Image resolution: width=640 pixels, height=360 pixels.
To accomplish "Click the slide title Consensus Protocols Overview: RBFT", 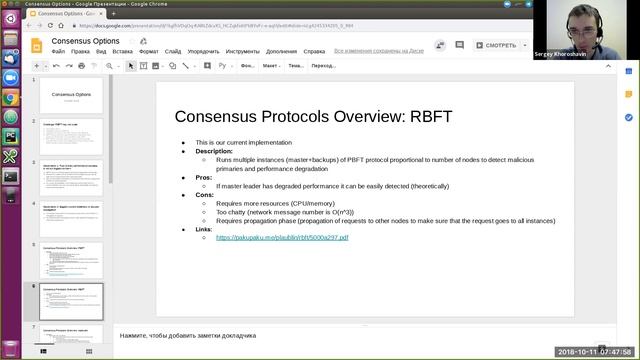I will [313, 116].
